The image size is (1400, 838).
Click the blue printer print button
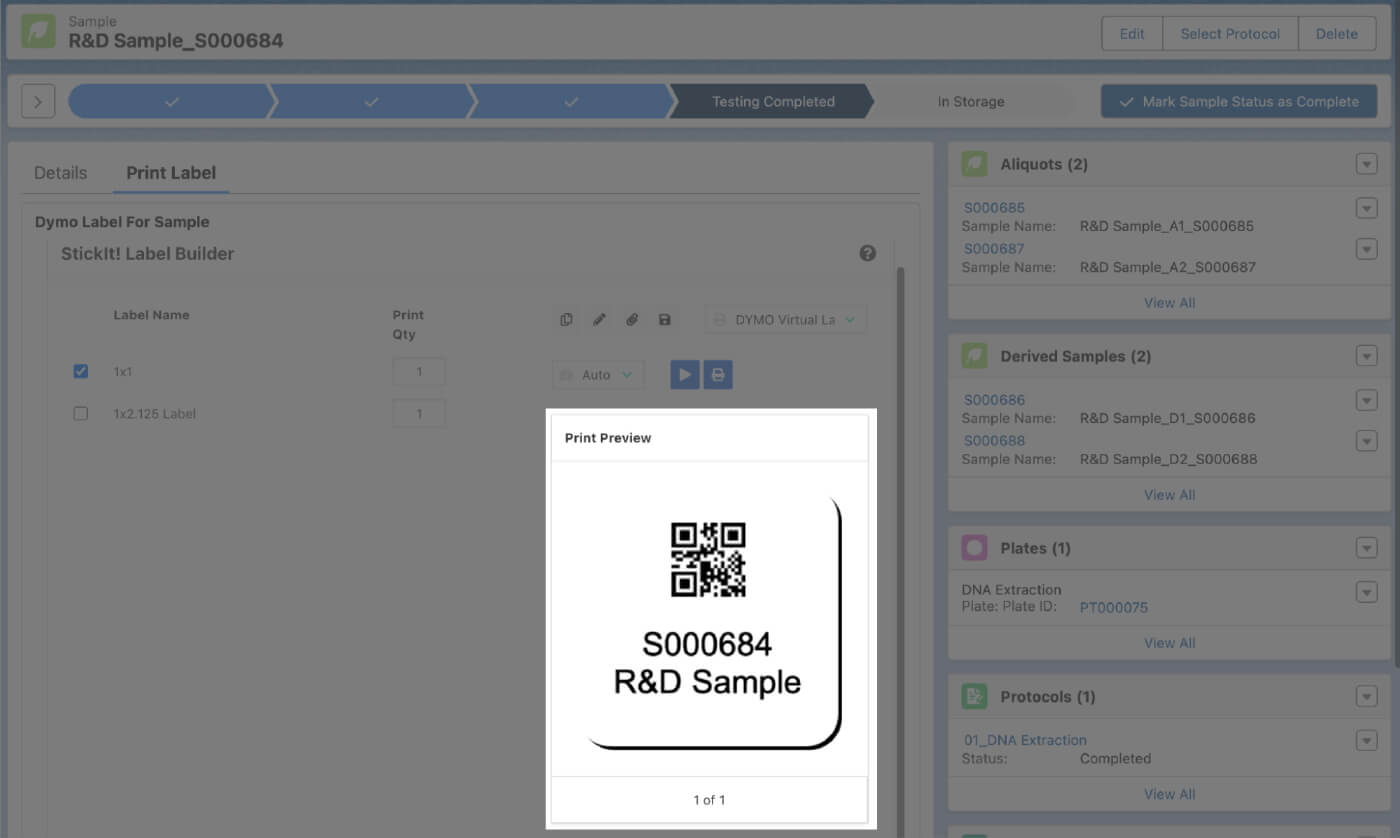click(x=718, y=375)
